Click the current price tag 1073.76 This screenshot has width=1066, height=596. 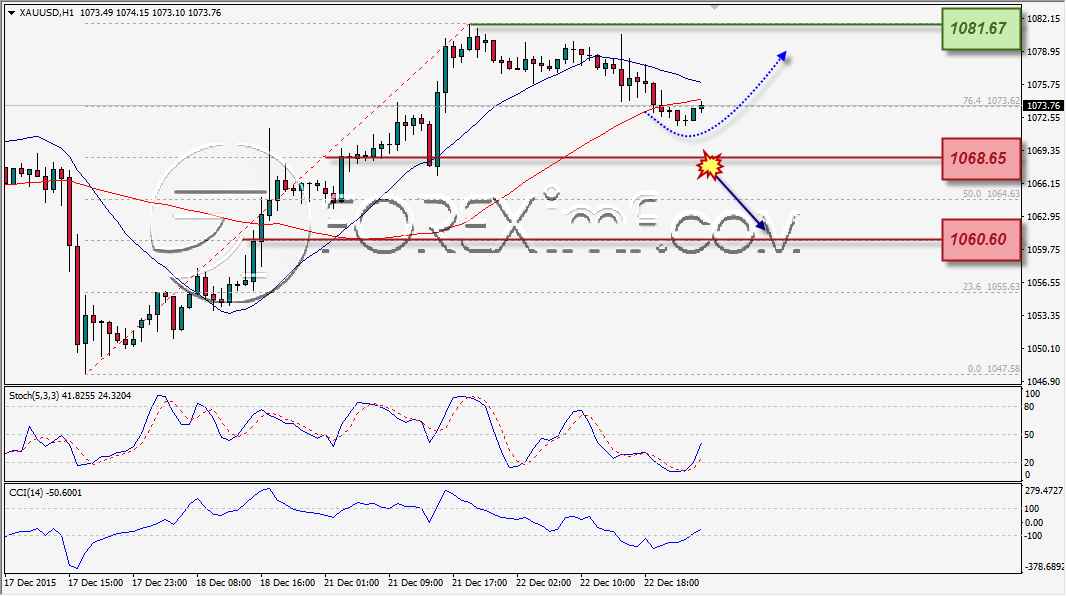point(1043,105)
